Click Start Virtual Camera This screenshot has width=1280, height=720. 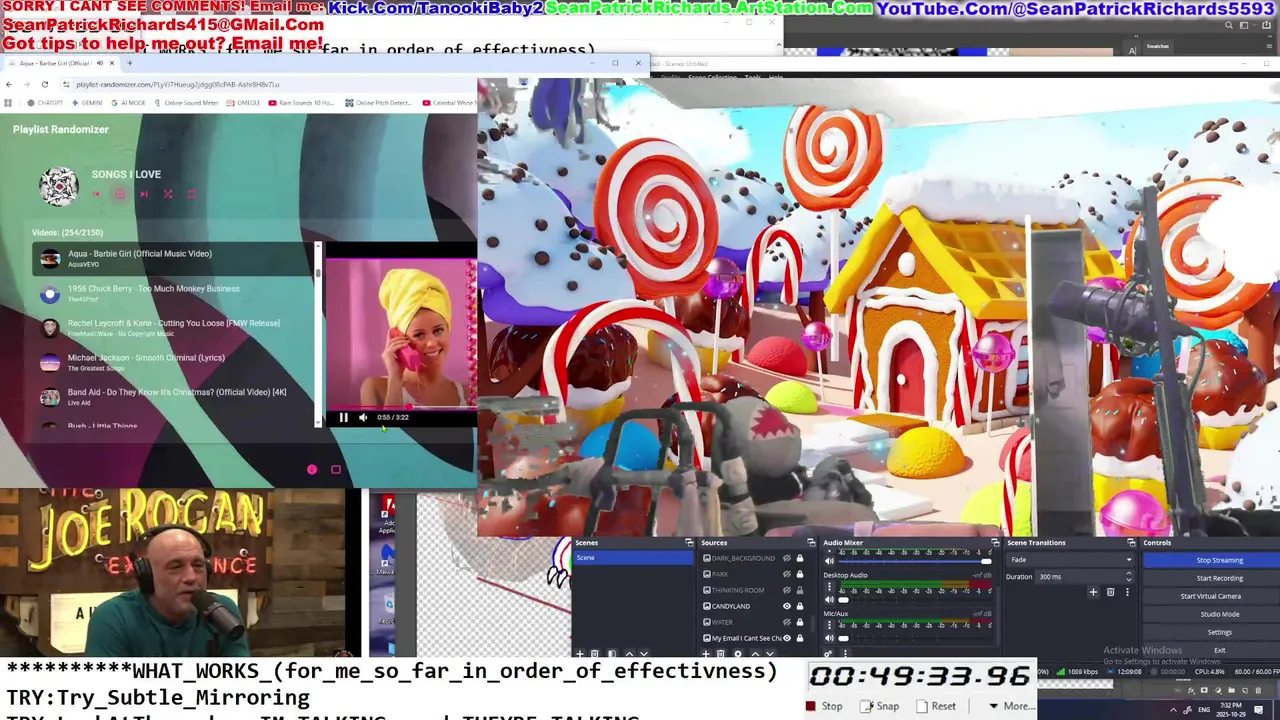(1210, 596)
